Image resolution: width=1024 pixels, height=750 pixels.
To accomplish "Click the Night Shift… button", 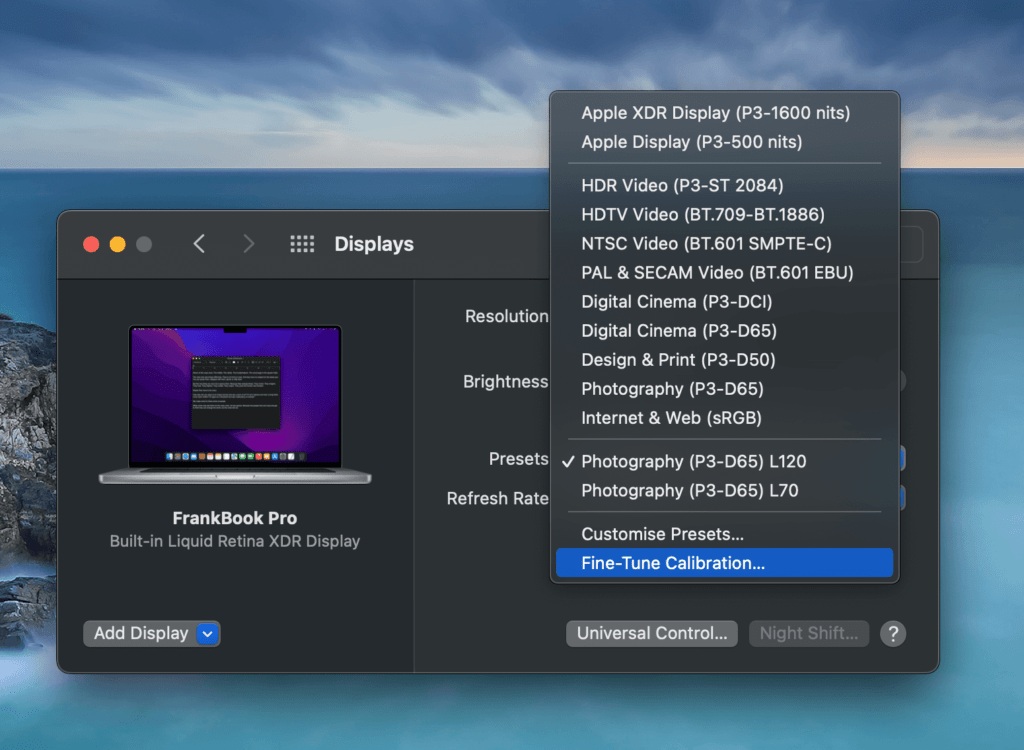I will [808, 634].
